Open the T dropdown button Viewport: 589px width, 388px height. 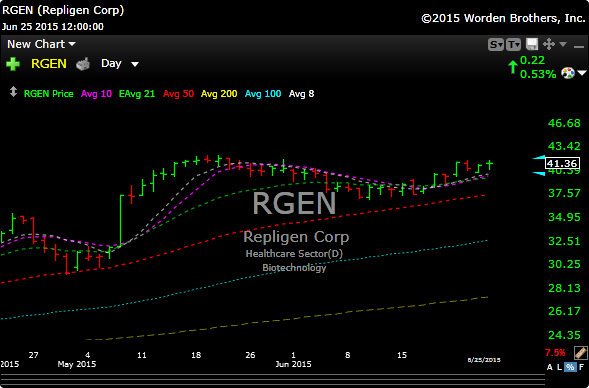[513, 45]
